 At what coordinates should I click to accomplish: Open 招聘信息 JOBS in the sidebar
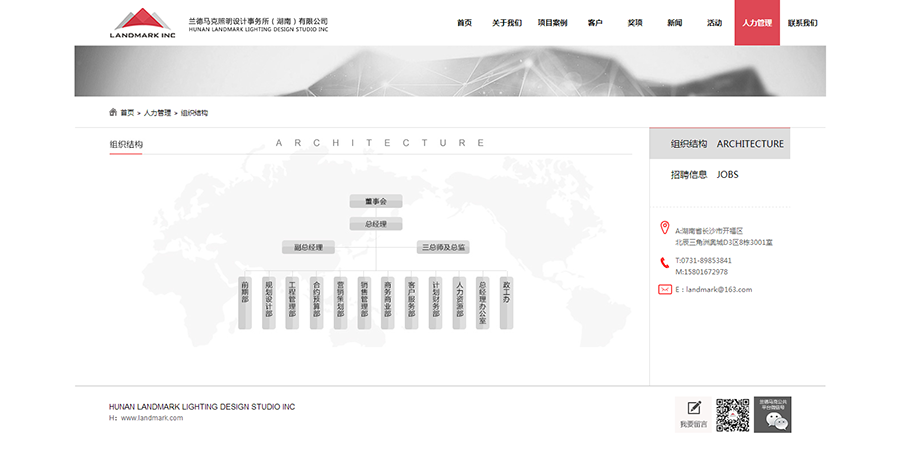(705, 174)
